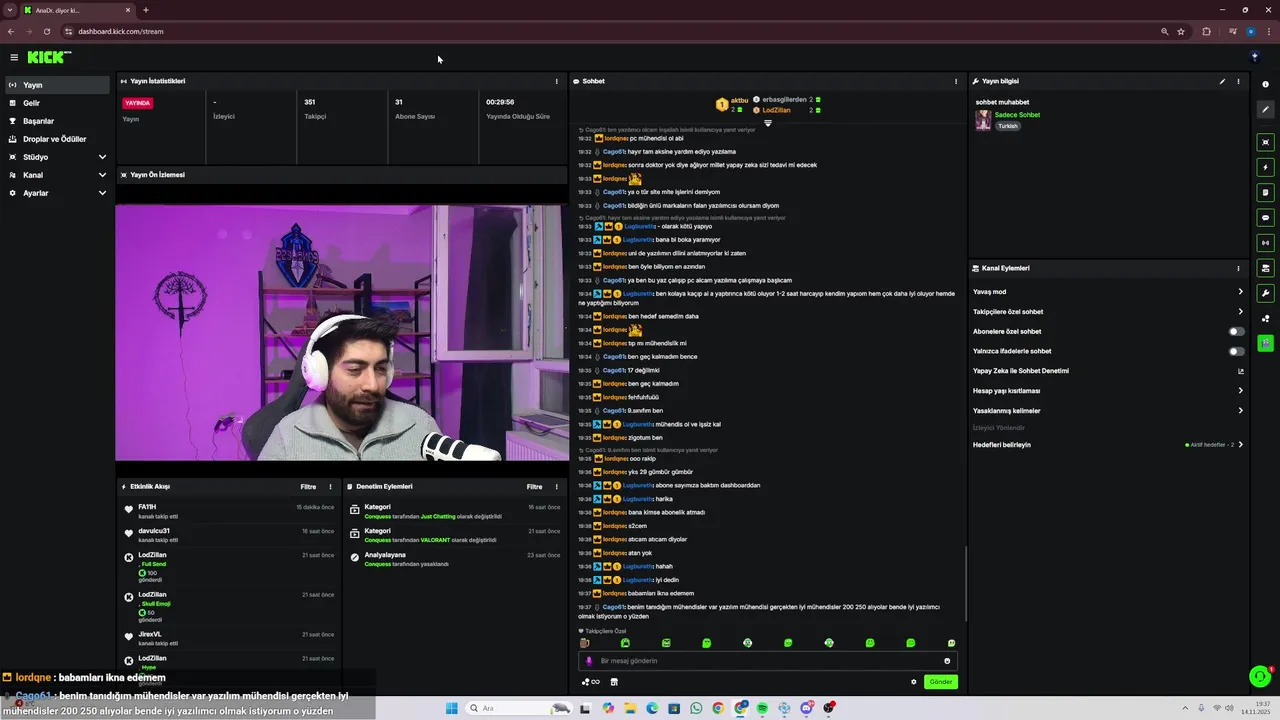Image resolution: width=1280 pixels, height=720 pixels.
Task: Send message with Gönder button
Action: 941,682
